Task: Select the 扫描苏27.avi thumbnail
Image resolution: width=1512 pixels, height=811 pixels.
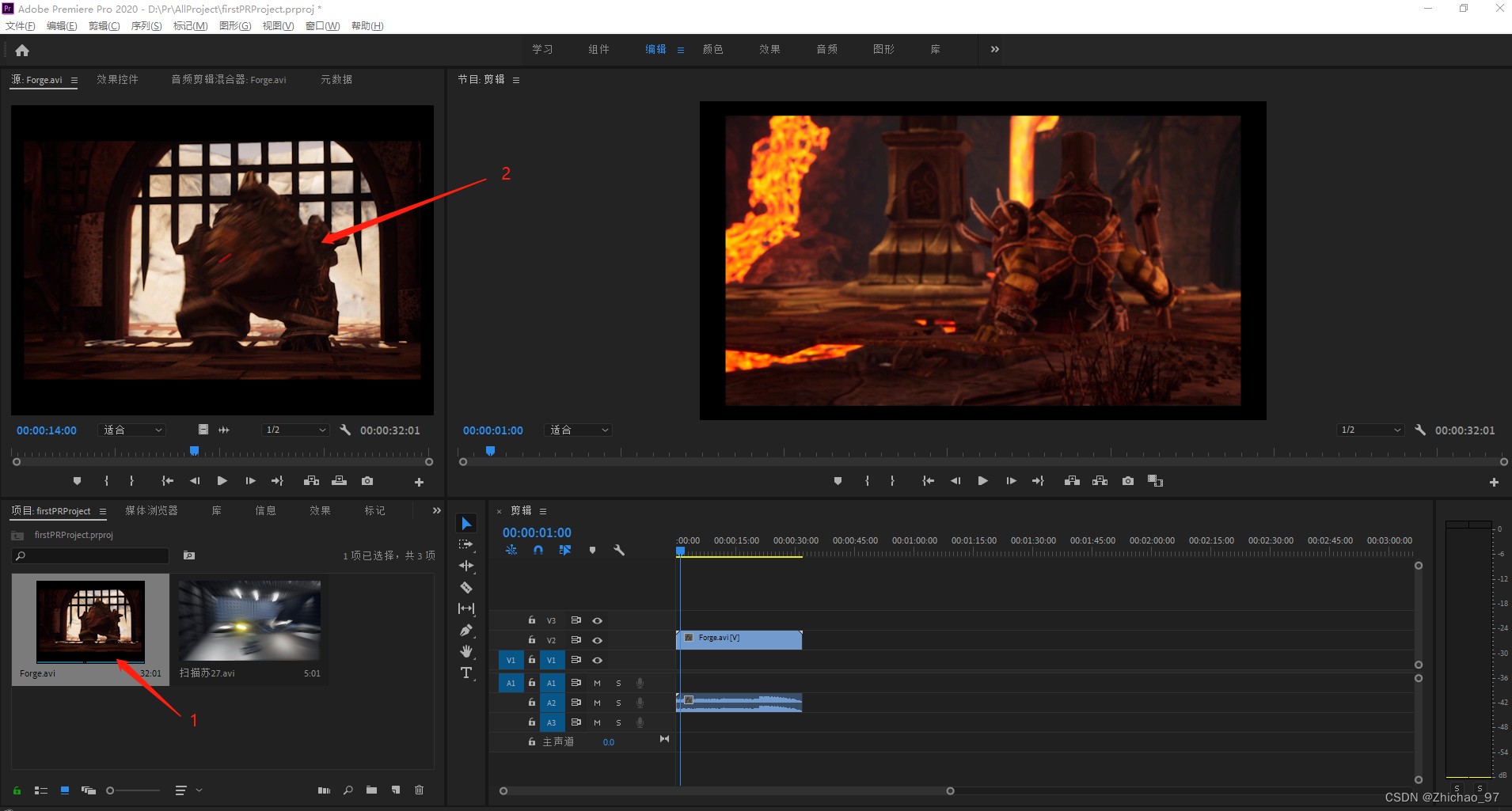Action: 249,621
